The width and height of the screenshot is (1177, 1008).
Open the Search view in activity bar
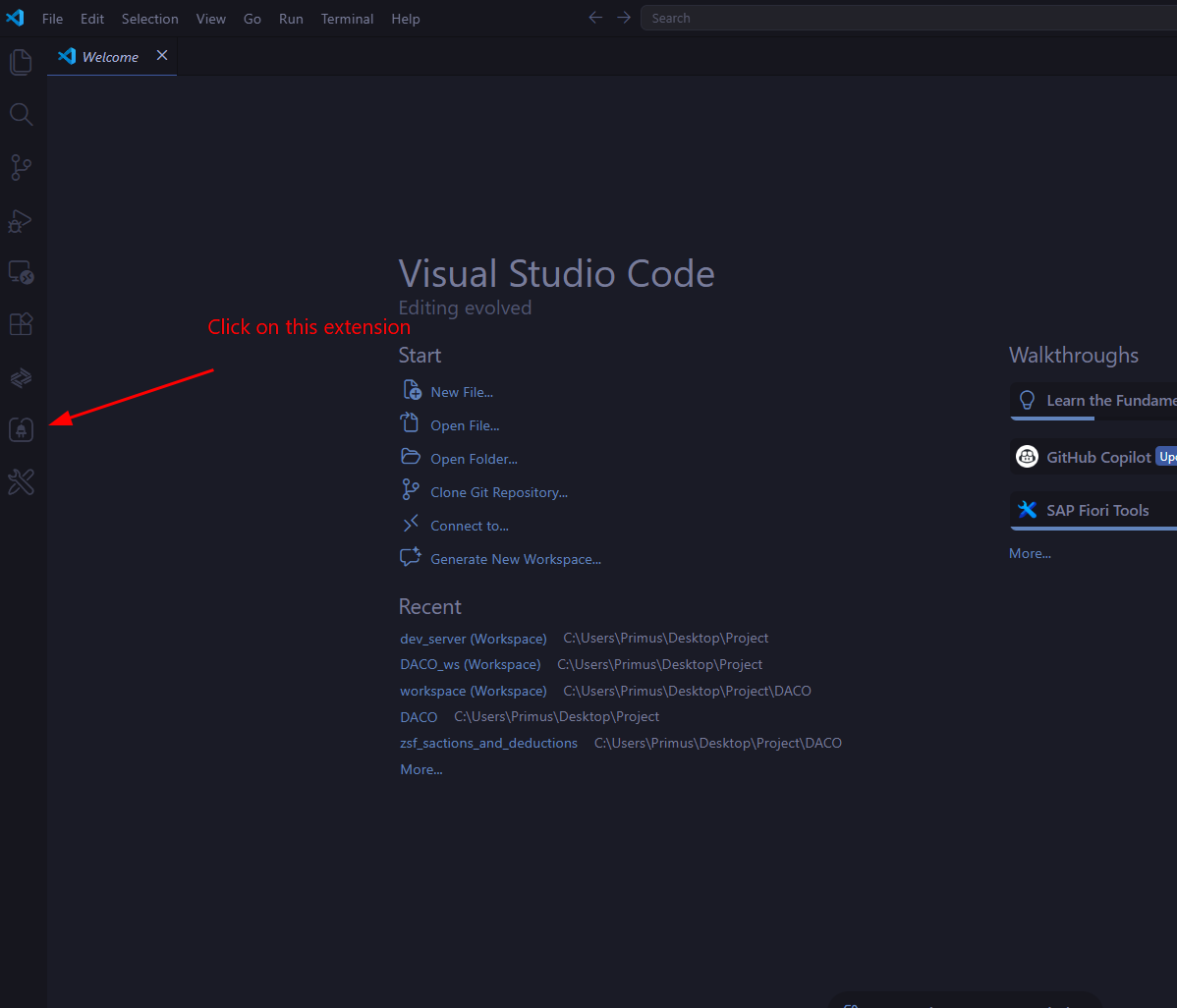click(21, 114)
